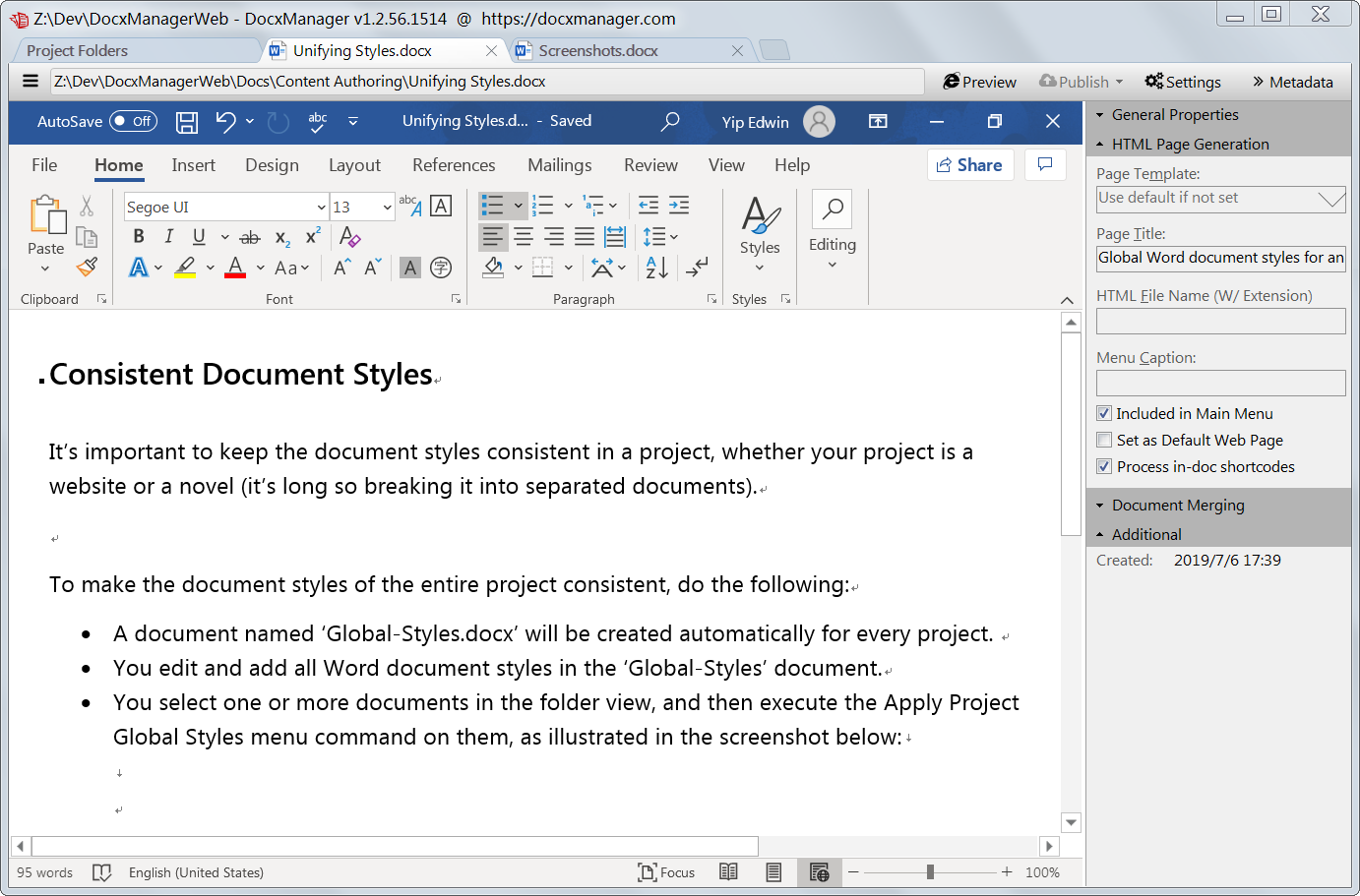Click inside the Menu Caption field
This screenshot has height=896, width=1360.
pos(1220,383)
